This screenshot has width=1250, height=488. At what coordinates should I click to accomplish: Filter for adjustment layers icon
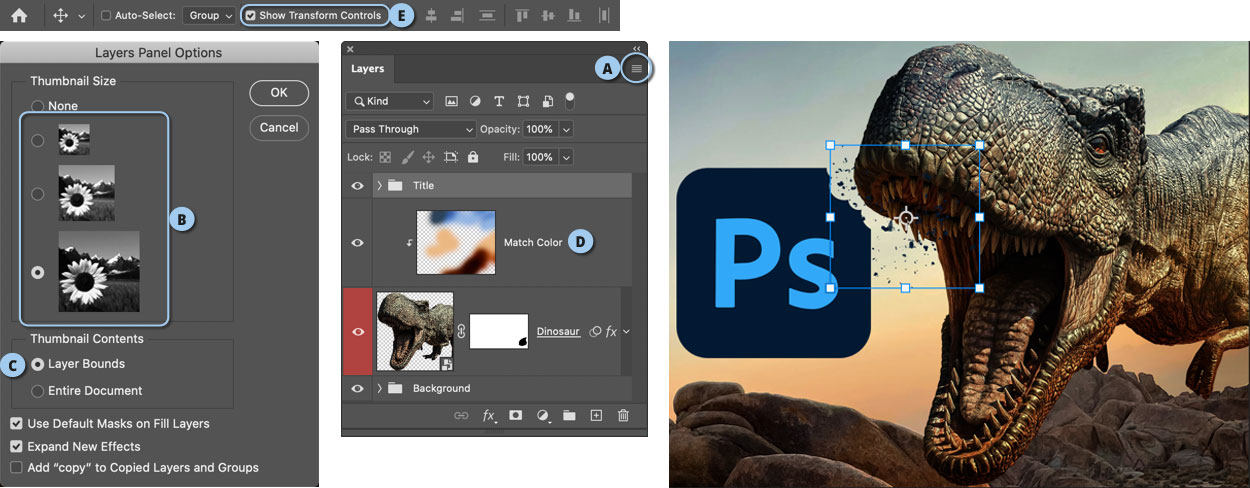pyautogui.click(x=475, y=101)
